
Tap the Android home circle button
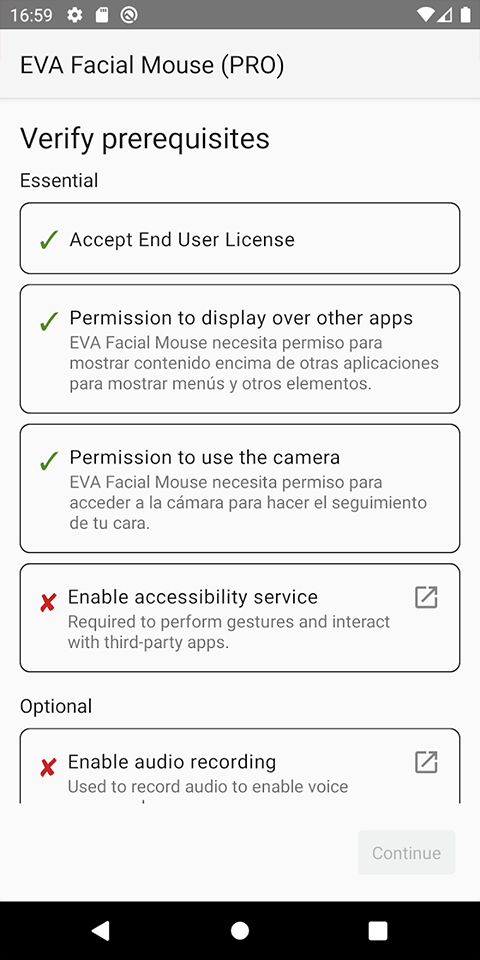click(240, 931)
